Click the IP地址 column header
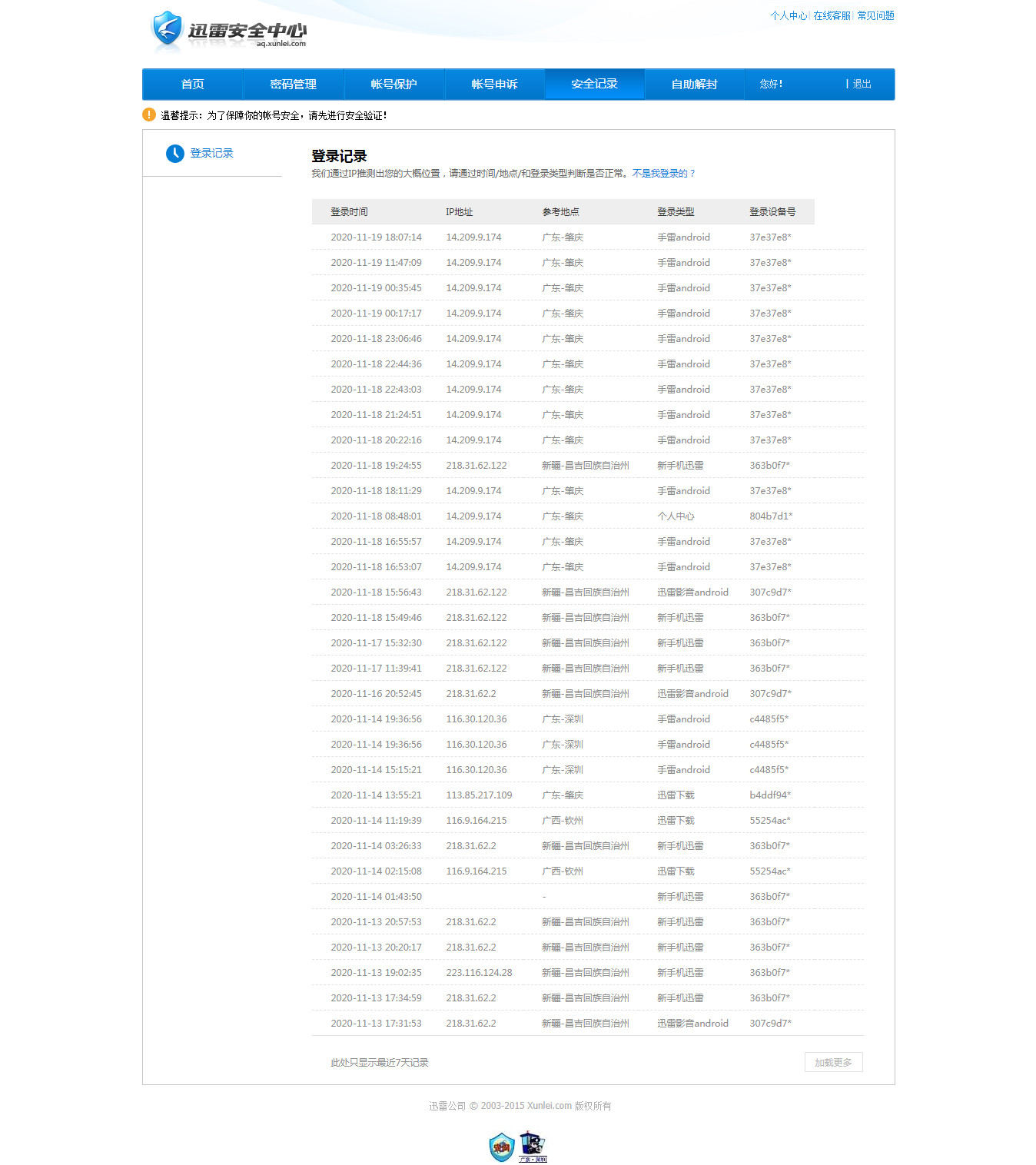Screen dimensions: 1036x1165 (x=460, y=212)
